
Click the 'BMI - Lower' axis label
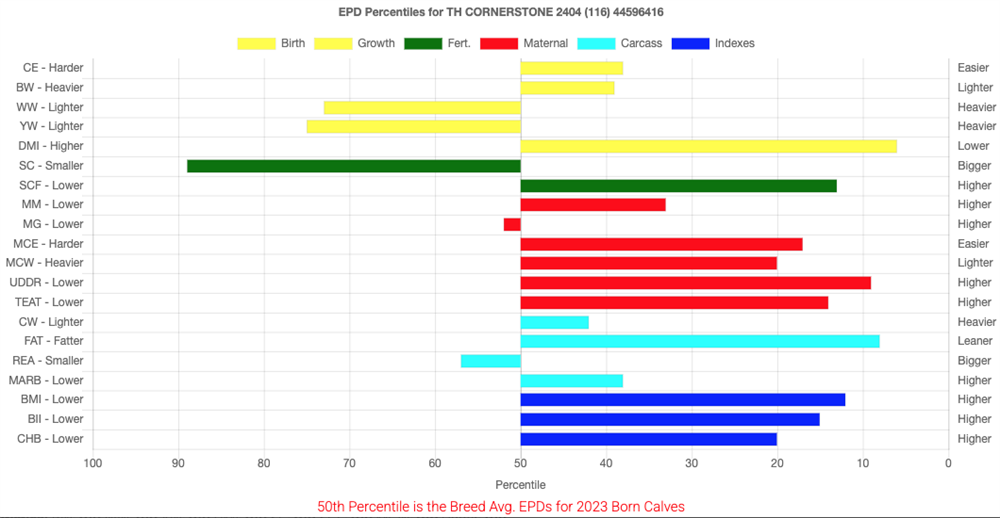pos(53,399)
